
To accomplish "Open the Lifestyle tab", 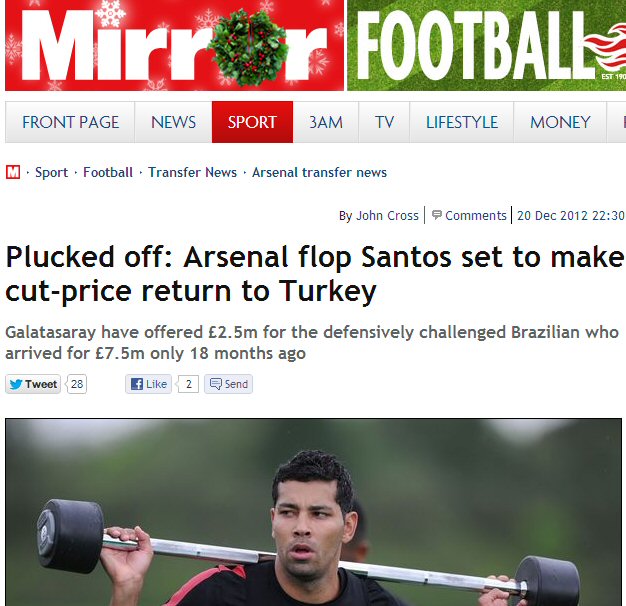I will (462, 122).
